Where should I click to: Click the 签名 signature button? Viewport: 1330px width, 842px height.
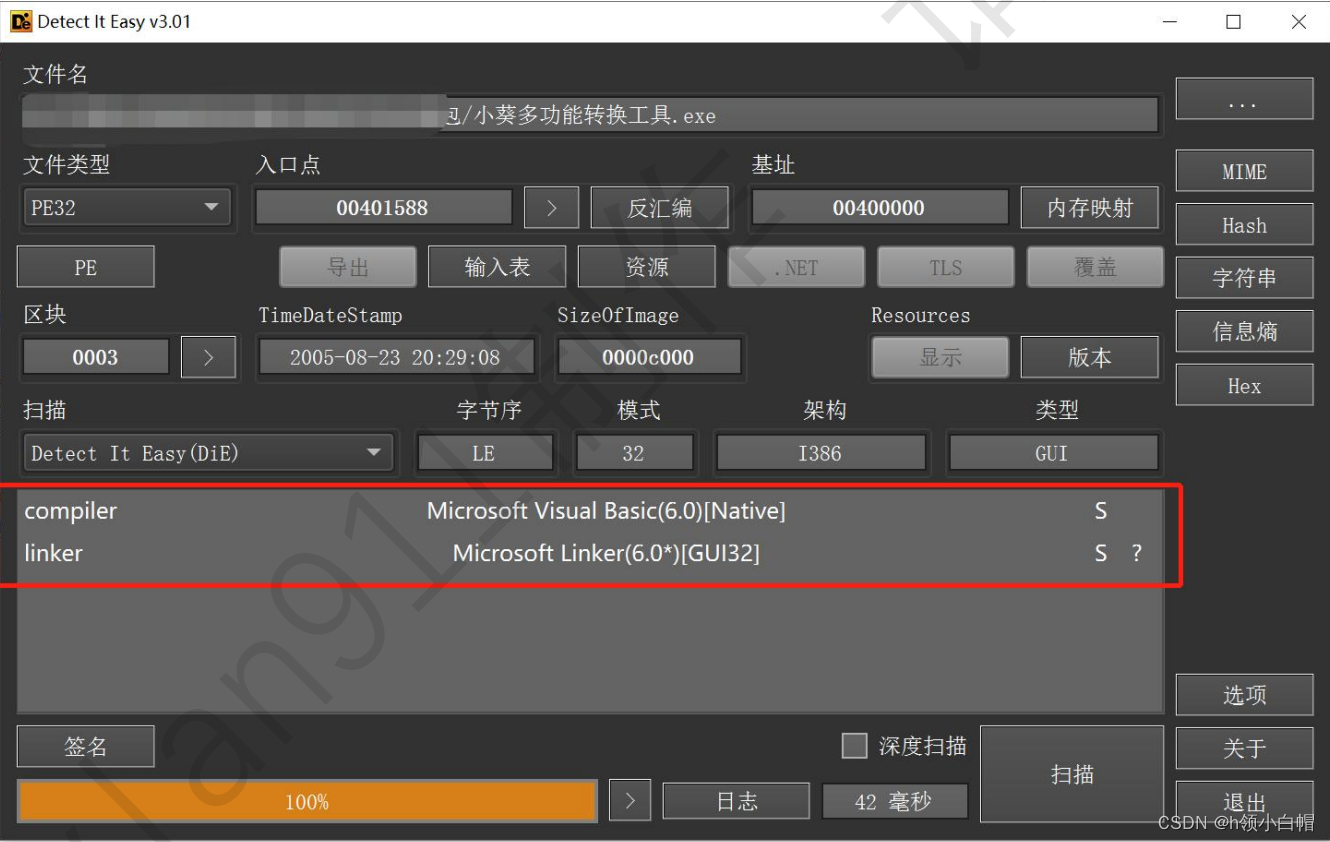(86, 746)
